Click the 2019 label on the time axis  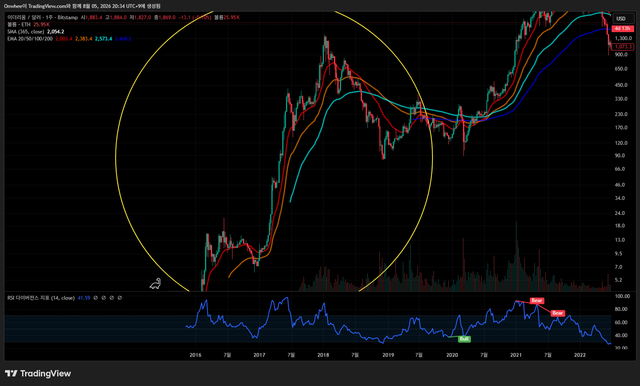click(x=388, y=355)
